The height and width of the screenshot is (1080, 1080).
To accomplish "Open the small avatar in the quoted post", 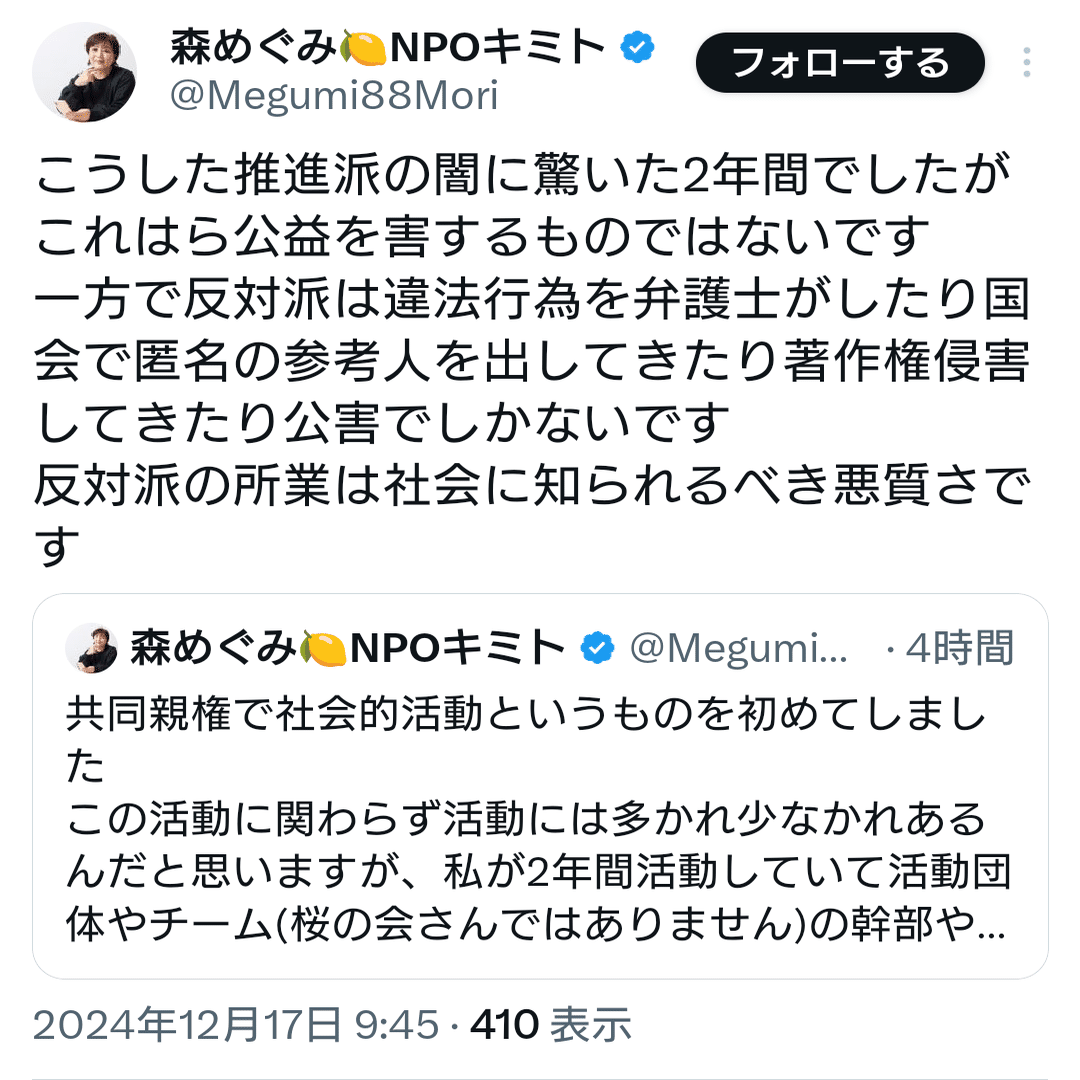I will coord(92,648).
